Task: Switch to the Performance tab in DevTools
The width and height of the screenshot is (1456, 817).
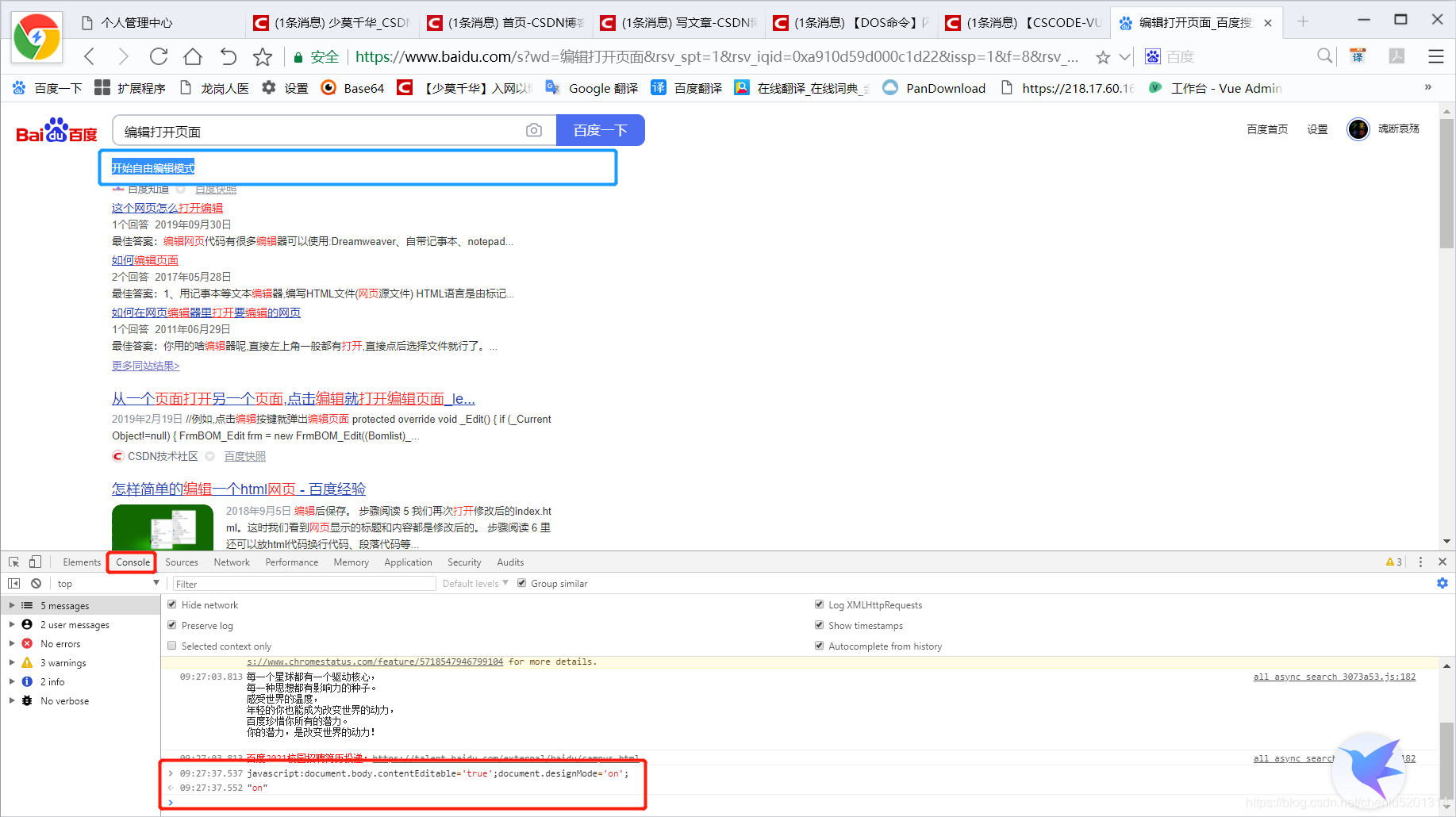Action: (292, 562)
